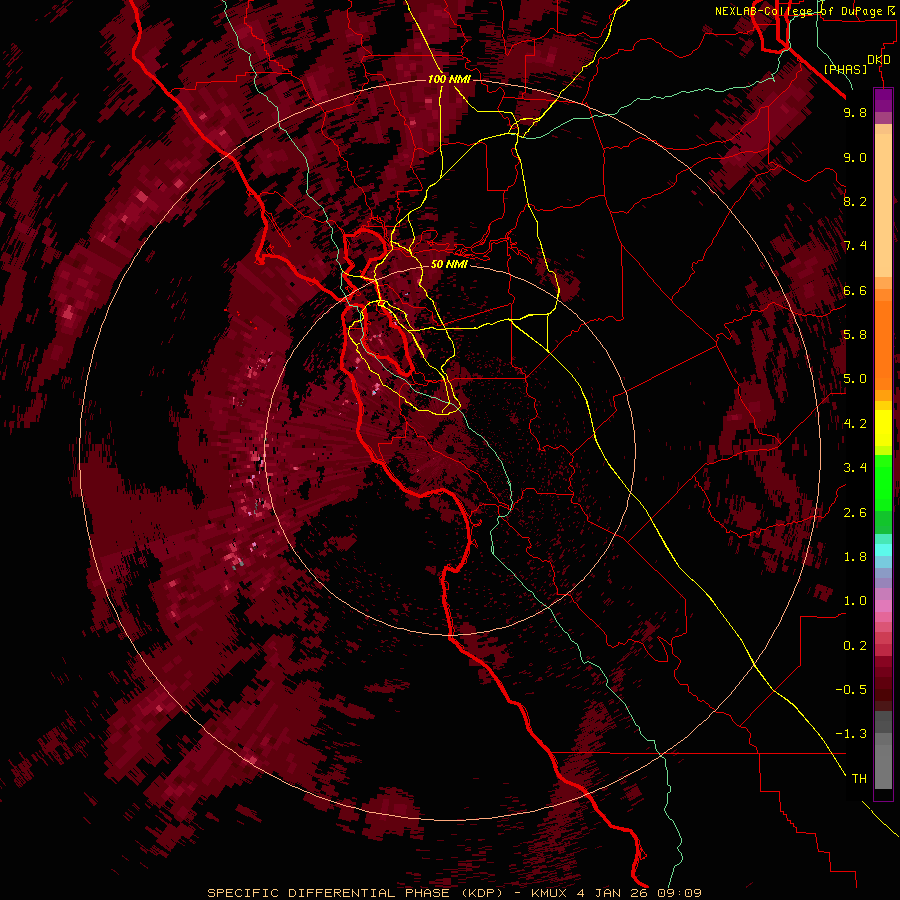The height and width of the screenshot is (900, 900).
Task: Click the NEXLAB logo icon after DuPage
Action: [891, 11]
